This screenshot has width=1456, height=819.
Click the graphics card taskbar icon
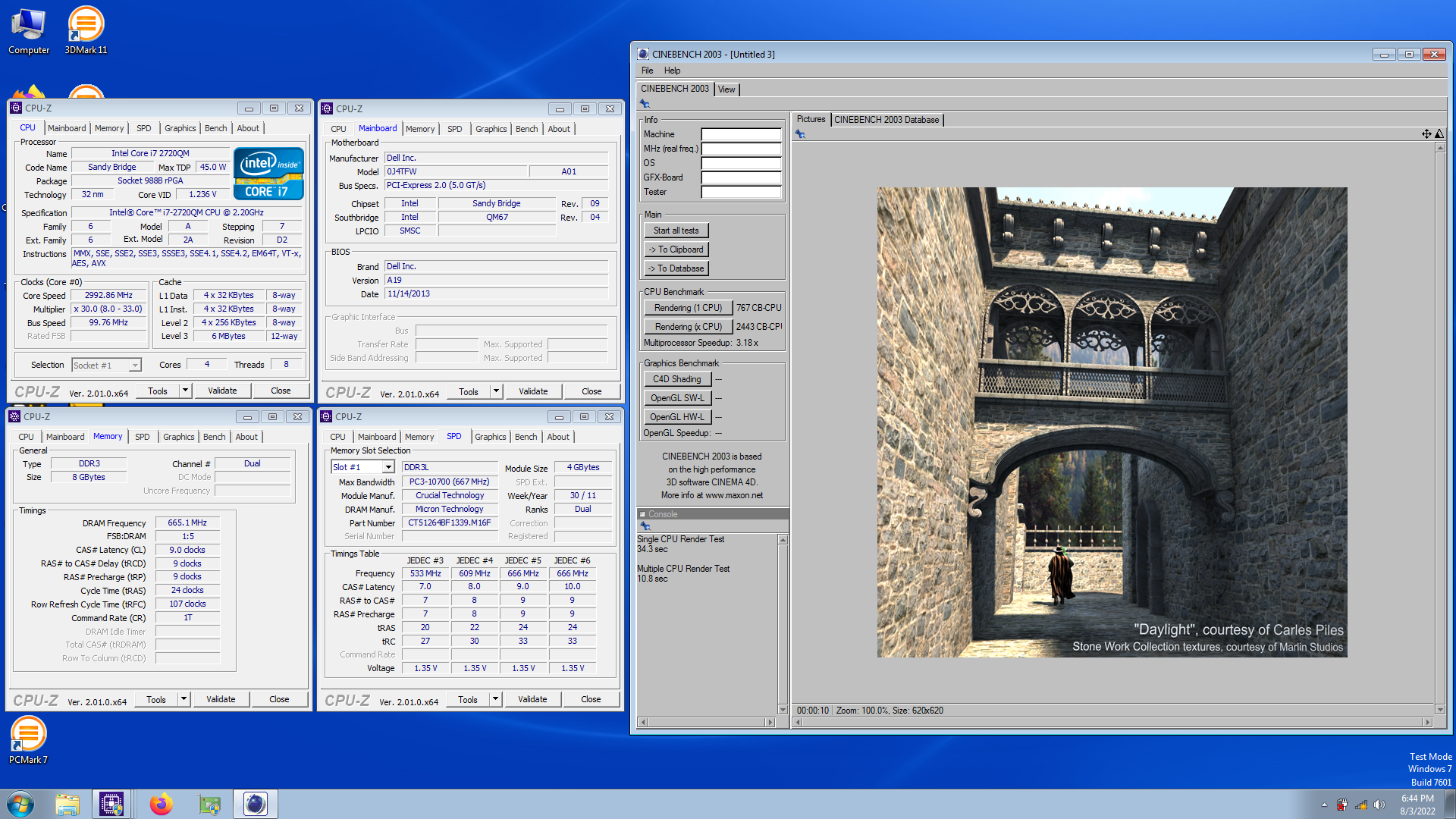click(209, 804)
